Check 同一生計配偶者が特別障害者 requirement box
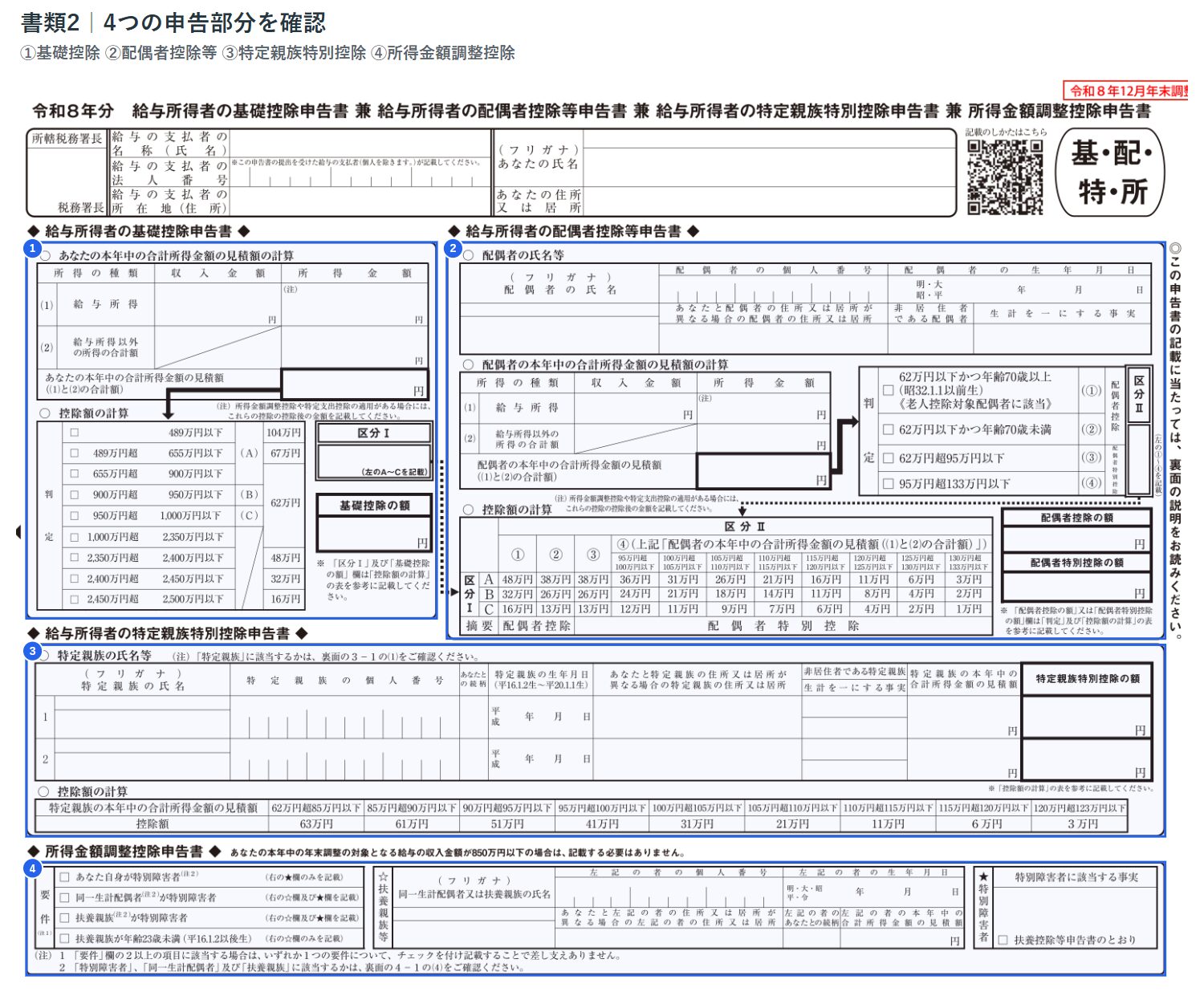The height and width of the screenshot is (996, 1204). point(66,897)
